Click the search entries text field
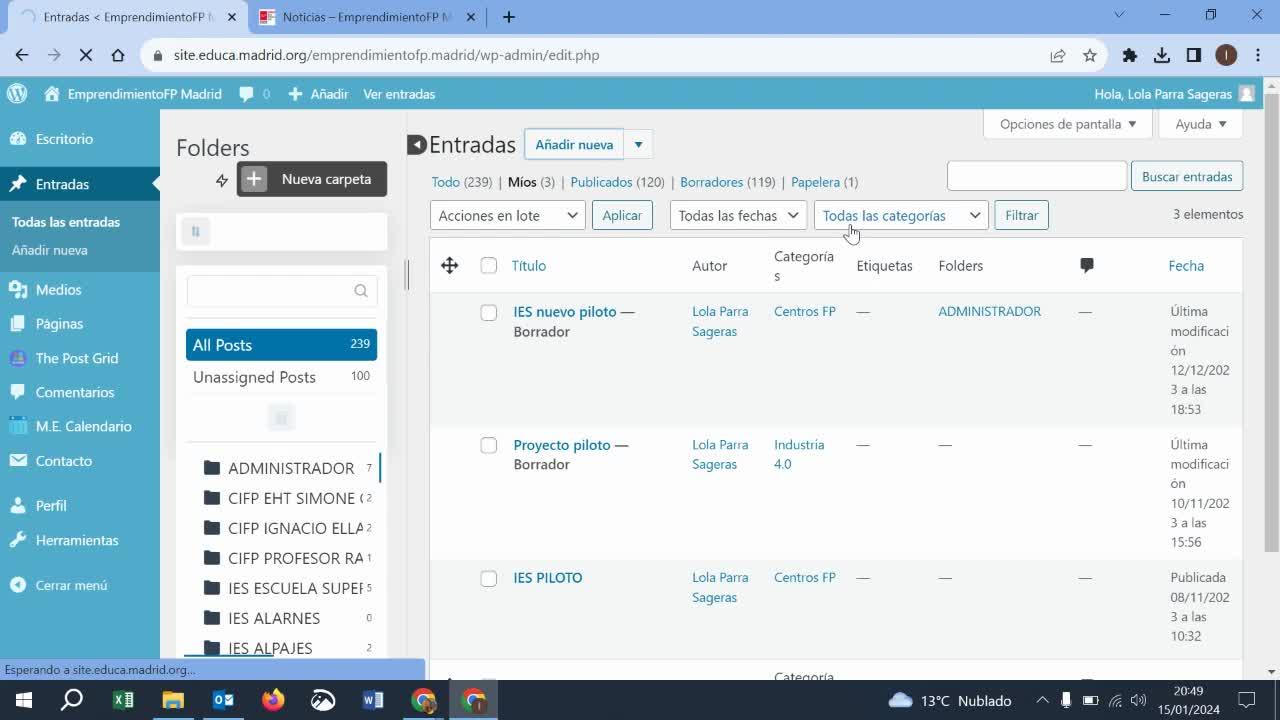This screenshot has height=720, width=1280. coord(1036,176)
